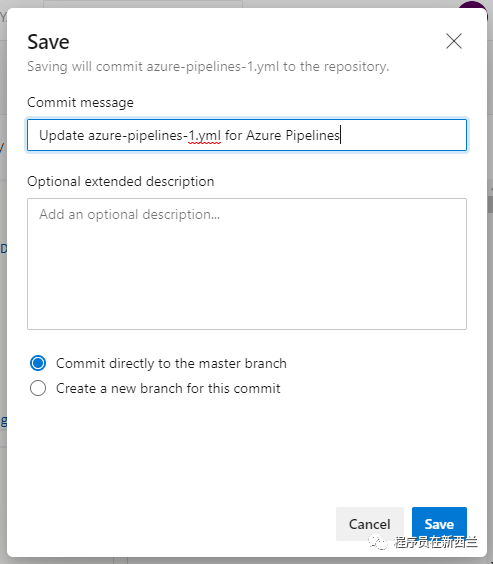Click the 'Optional extended description' label
The height and width of the screenshot is (564, 493).
click(121, 181)
